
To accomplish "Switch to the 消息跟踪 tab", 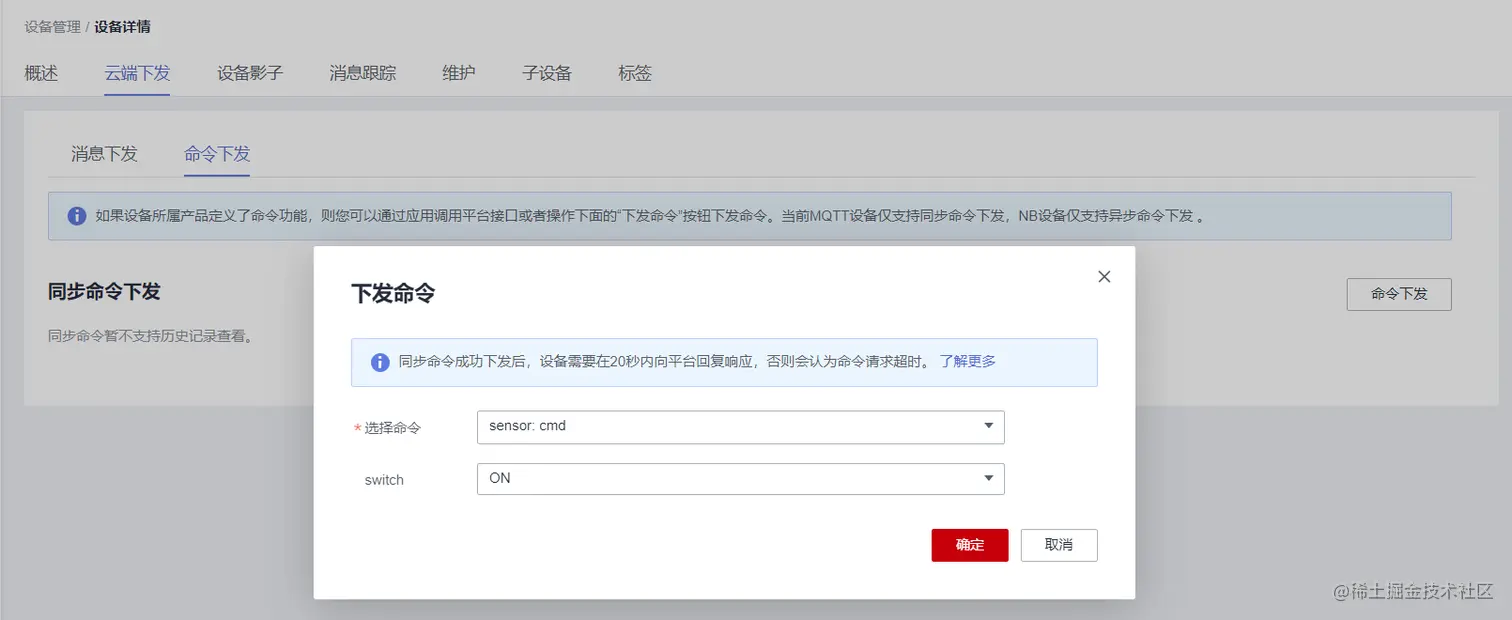I will [x=363, y=73].
